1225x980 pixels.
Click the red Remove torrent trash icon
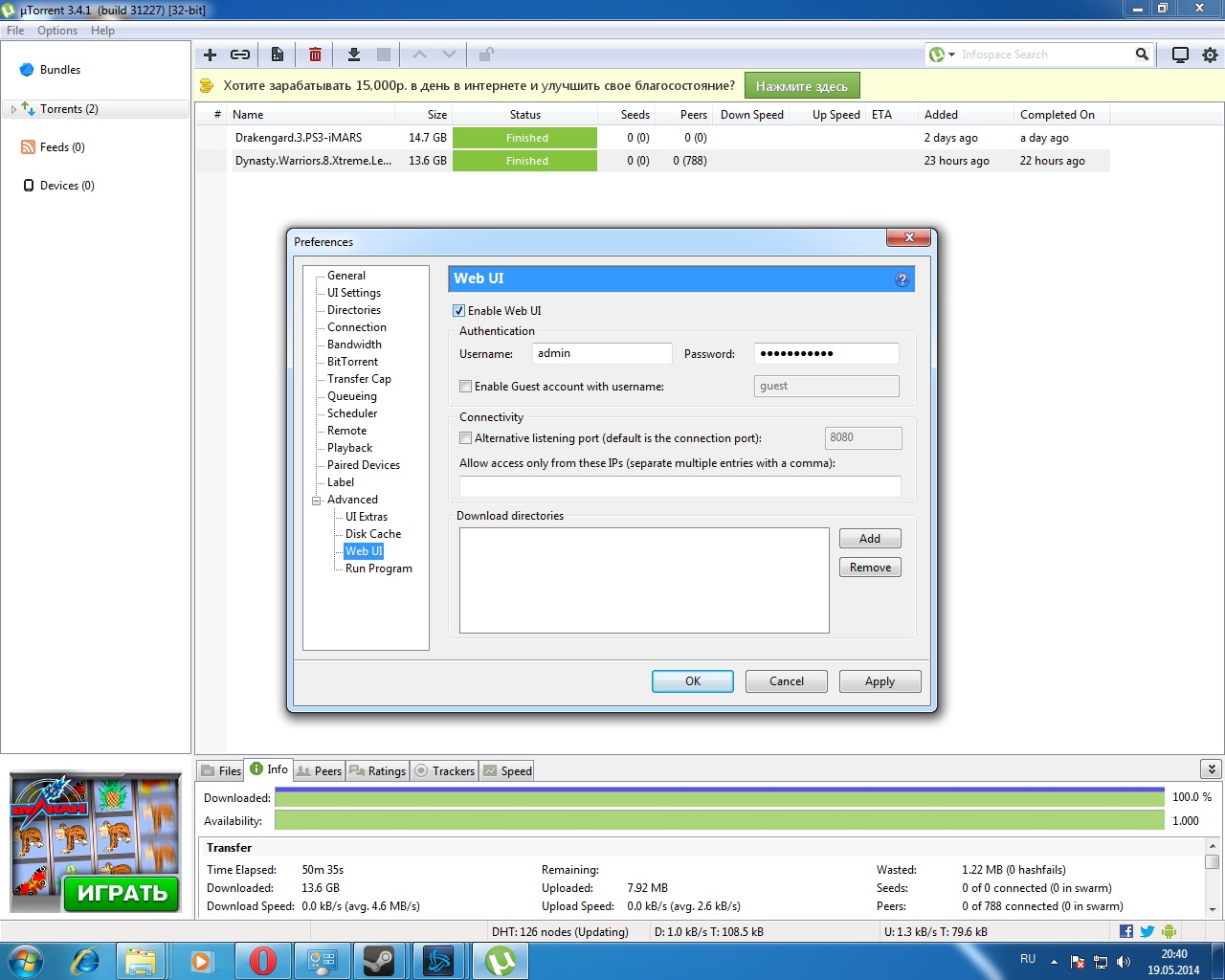[315, 55]
